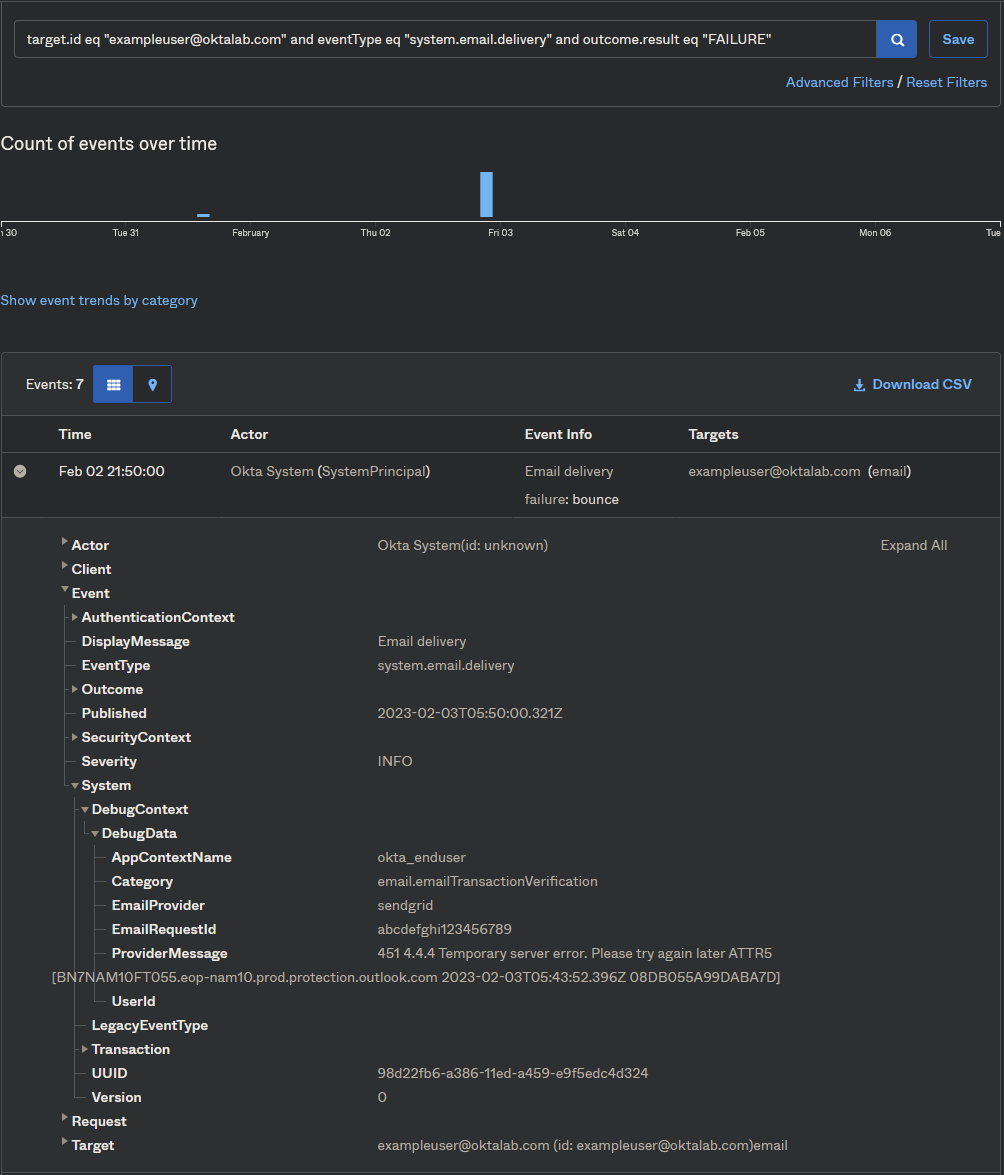Open Advanced Filters

(x=839, y=82)
